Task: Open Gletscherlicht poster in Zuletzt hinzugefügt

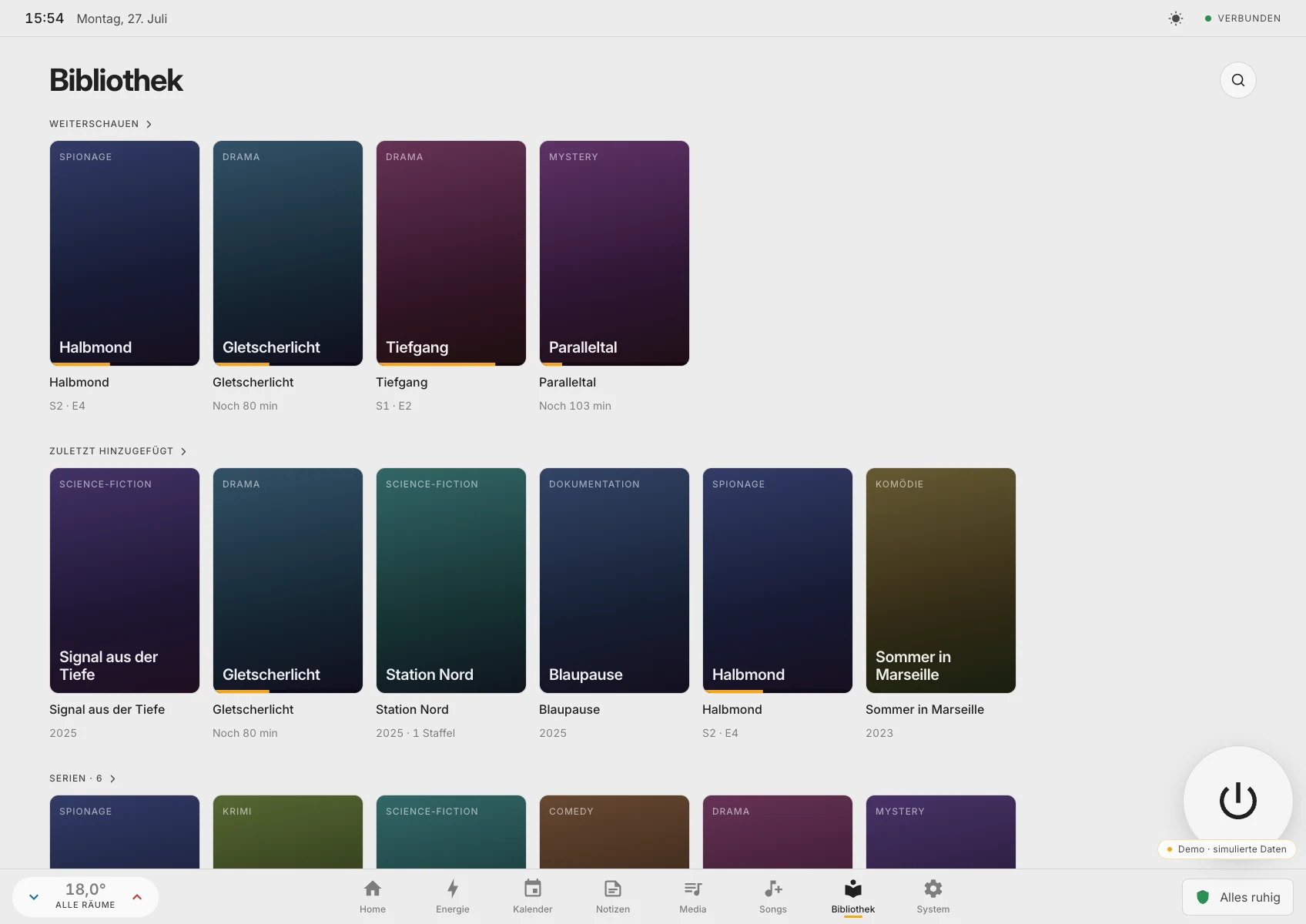Action: (x=288, y=581)
